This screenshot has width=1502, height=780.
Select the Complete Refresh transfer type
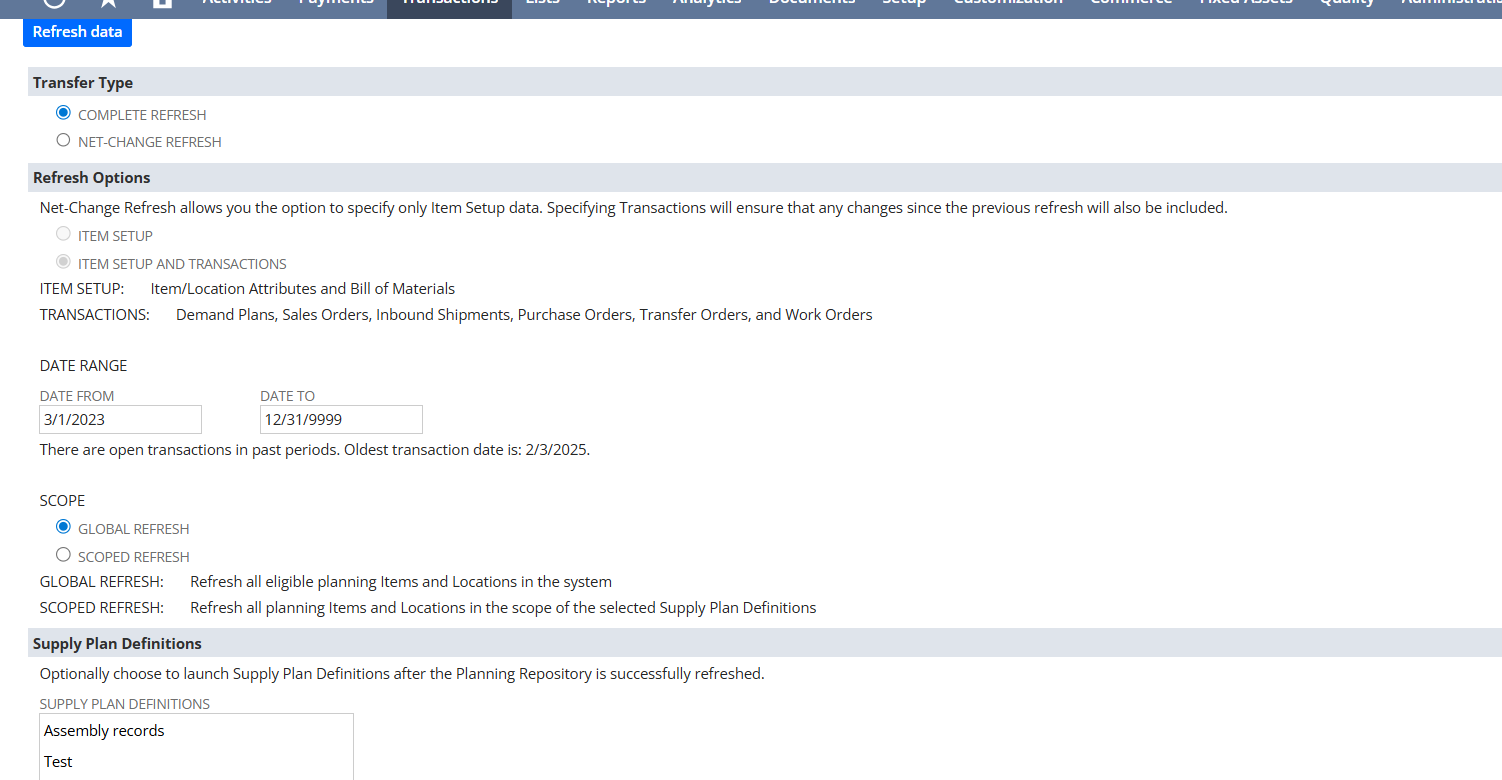(x=64, y=113)
